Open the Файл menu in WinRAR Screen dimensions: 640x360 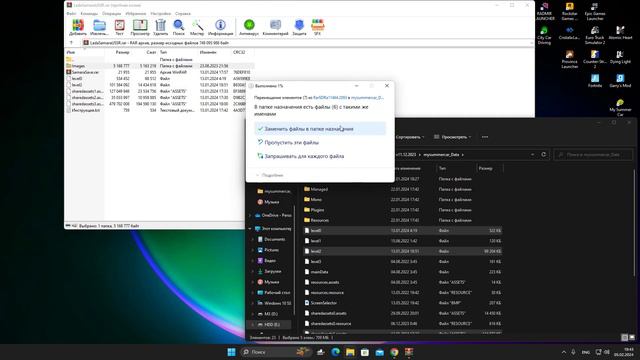pyautogui.click(x=71, y=13)
